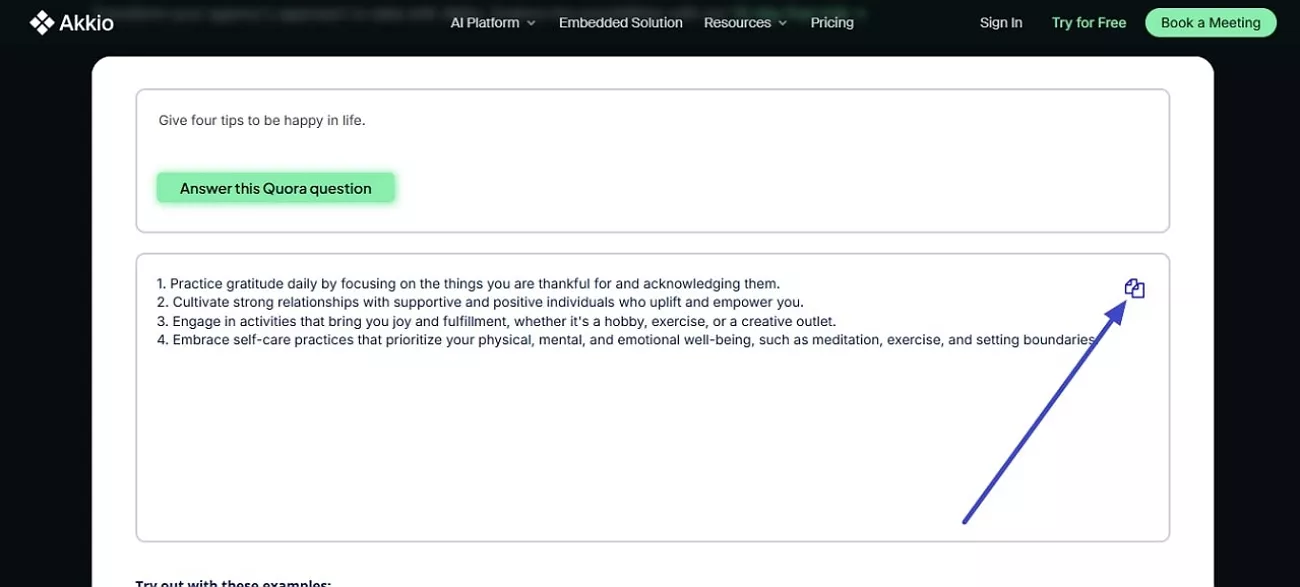Click the Akkio diamond logo icon
The width and height of the screenshot is (1300, 587).
point(42,22)
